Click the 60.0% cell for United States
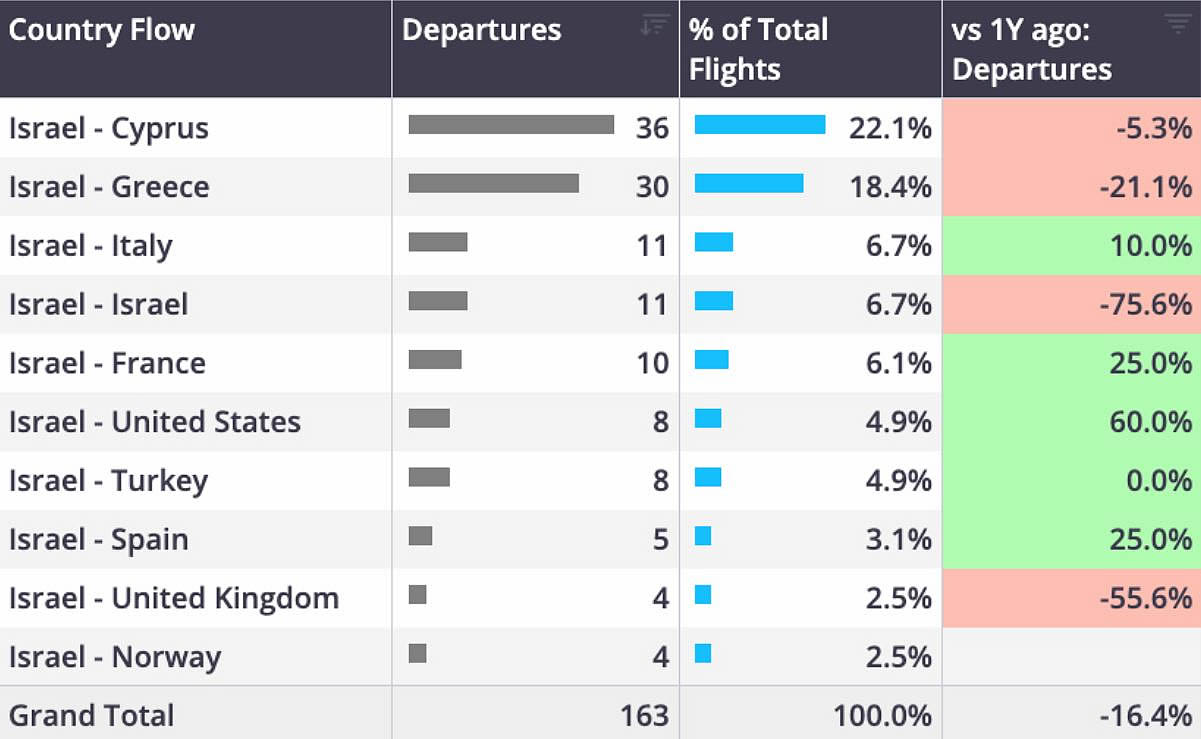Viewport: 1201px width, 739px height. pyautogui.click(x=1071, y=422)
